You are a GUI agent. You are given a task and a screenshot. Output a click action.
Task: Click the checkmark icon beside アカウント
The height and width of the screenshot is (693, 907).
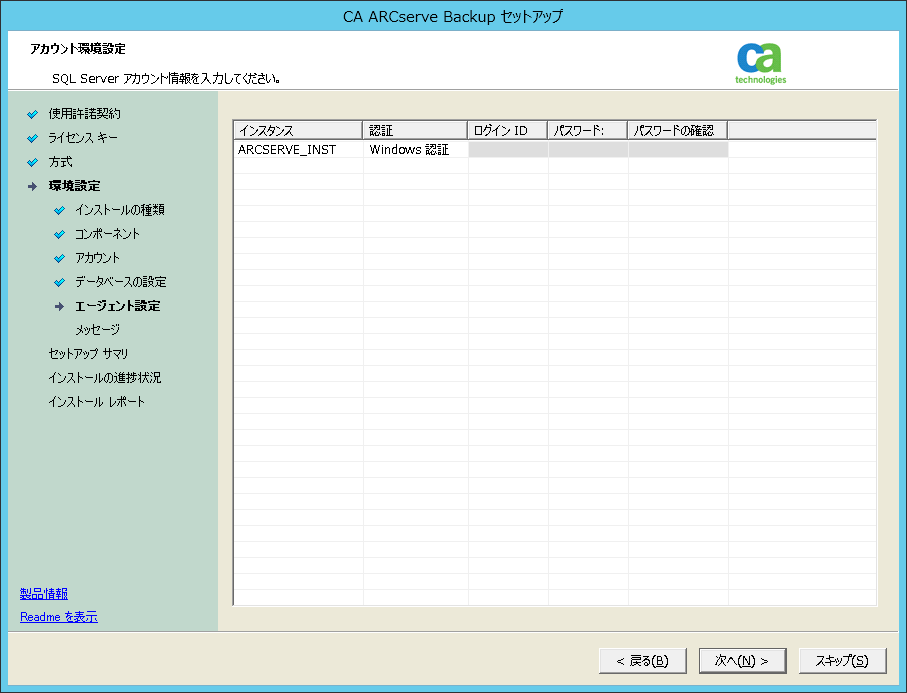[59, 258]
